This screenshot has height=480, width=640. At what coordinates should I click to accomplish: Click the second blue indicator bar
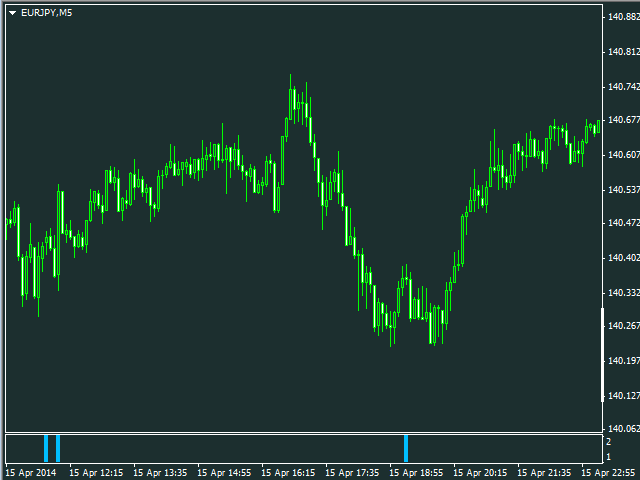[58, 449]
